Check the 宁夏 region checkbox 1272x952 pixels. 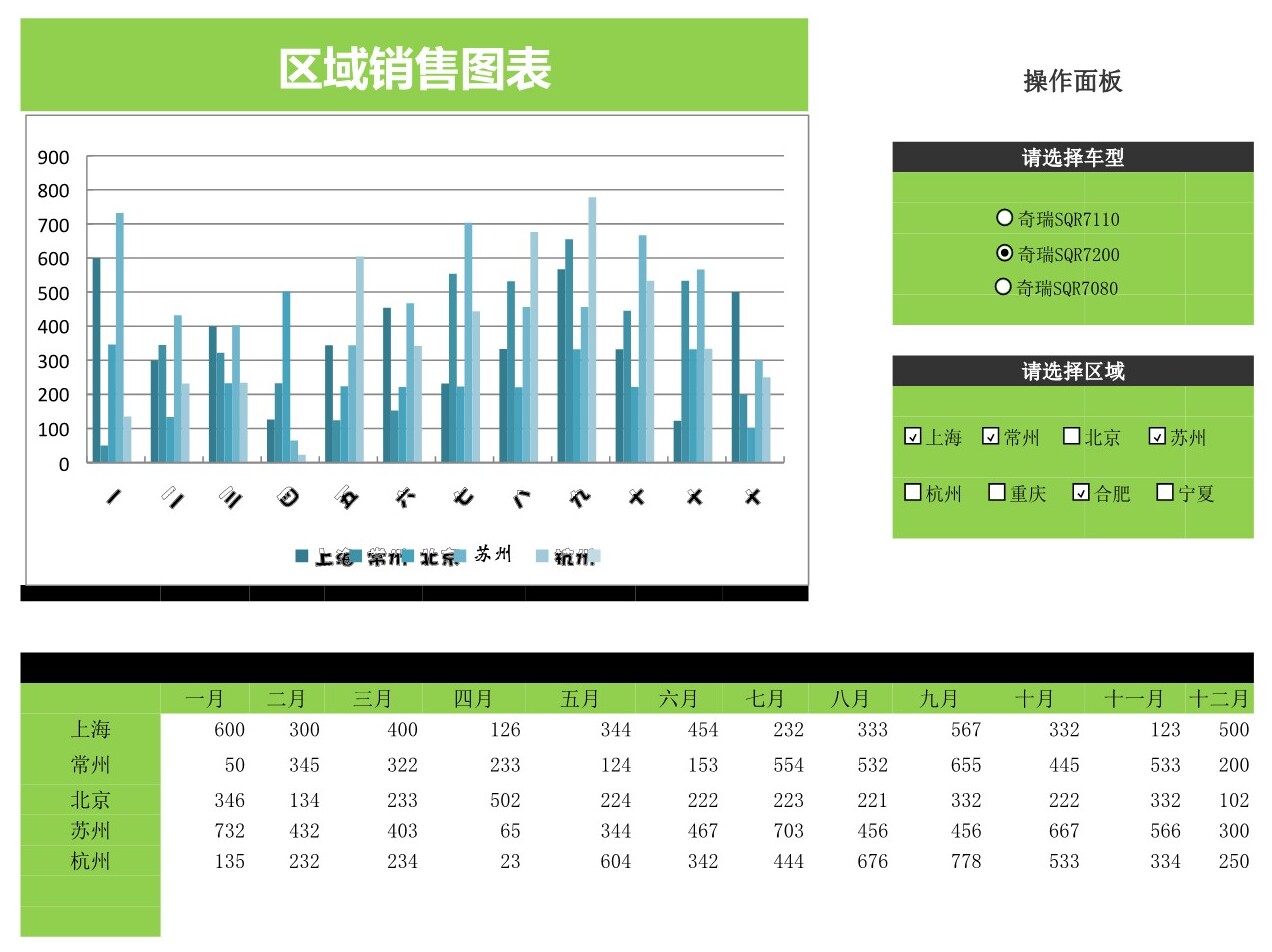(x=1164, y=492)
